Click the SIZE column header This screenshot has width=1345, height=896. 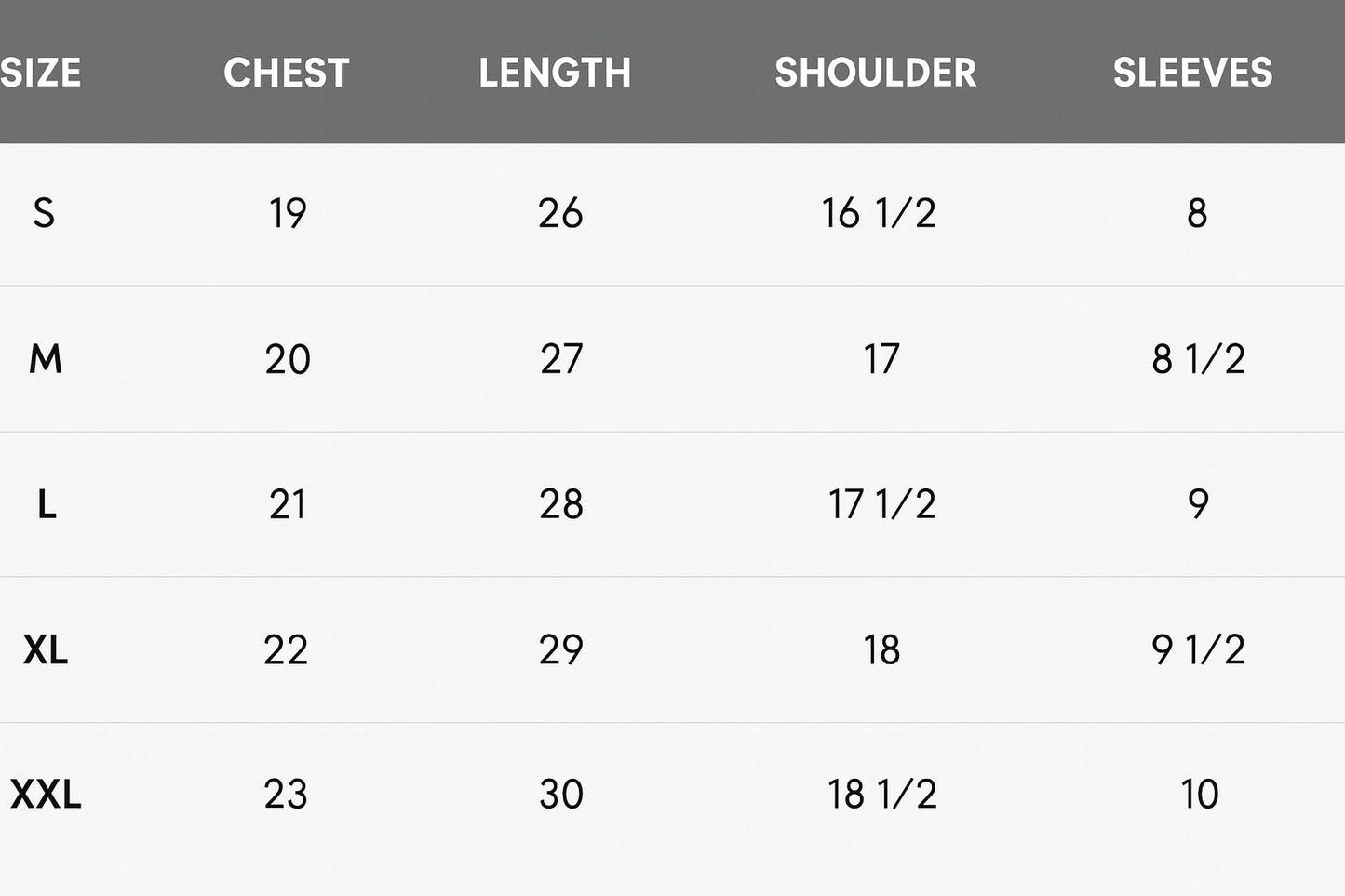(41, 73)
